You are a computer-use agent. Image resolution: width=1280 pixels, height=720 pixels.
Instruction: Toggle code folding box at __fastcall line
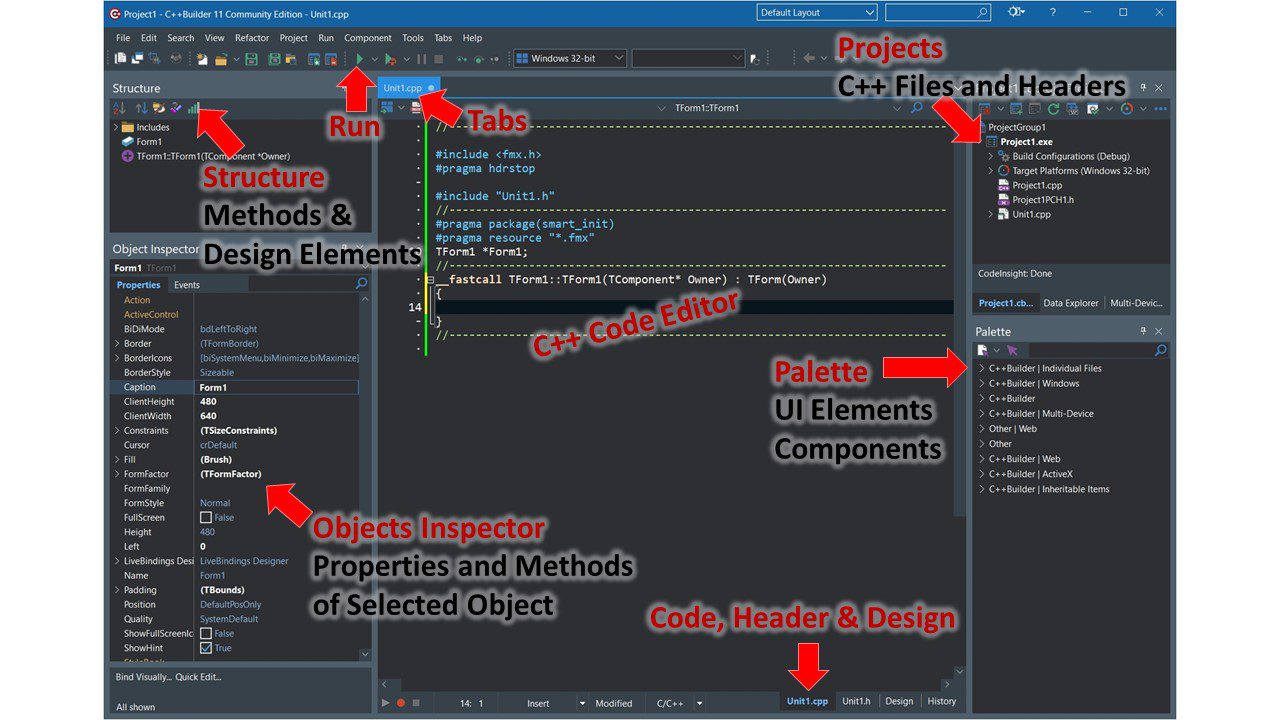pos(430,280)
